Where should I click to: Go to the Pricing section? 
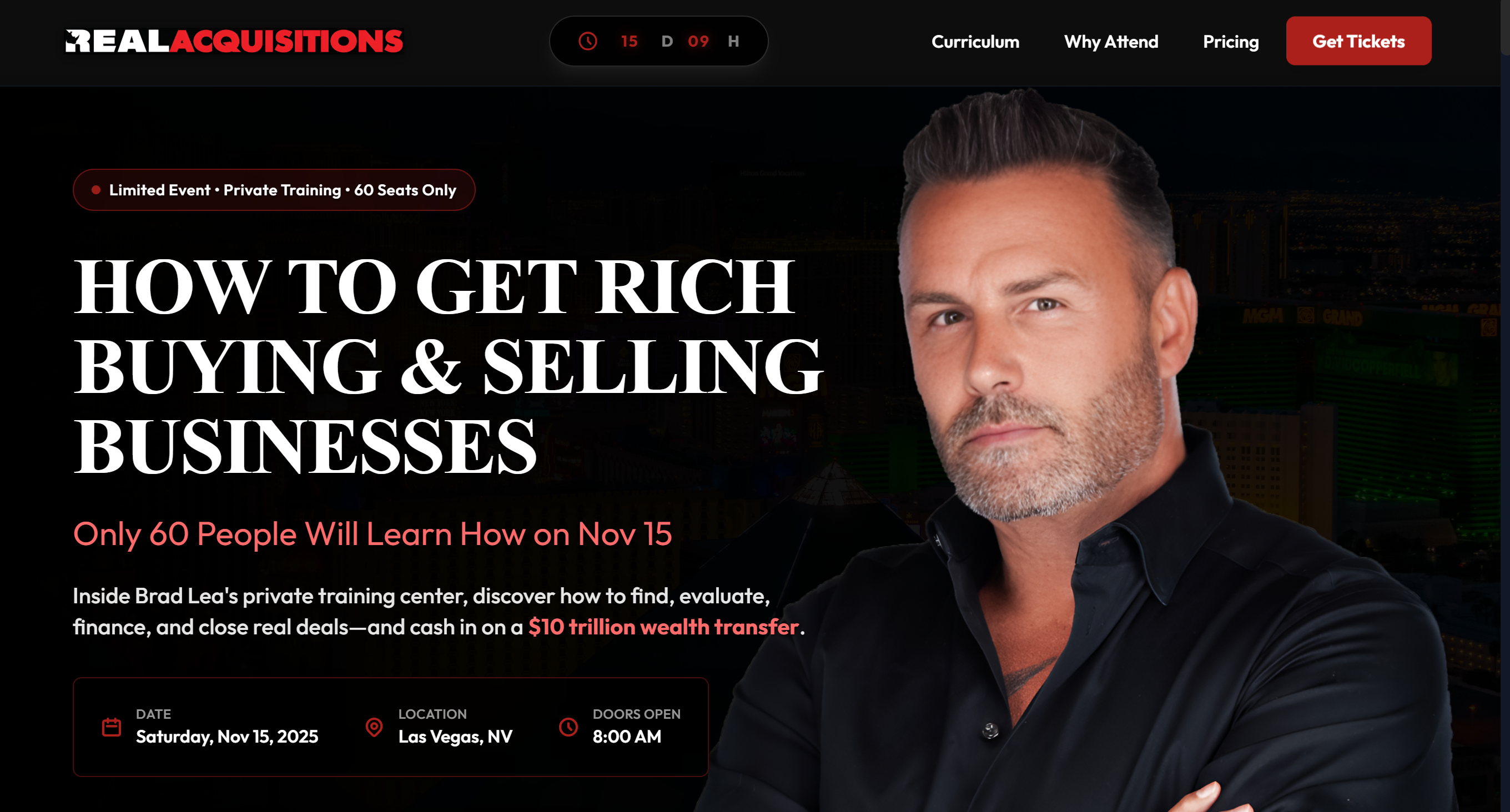coord(1231,42)
